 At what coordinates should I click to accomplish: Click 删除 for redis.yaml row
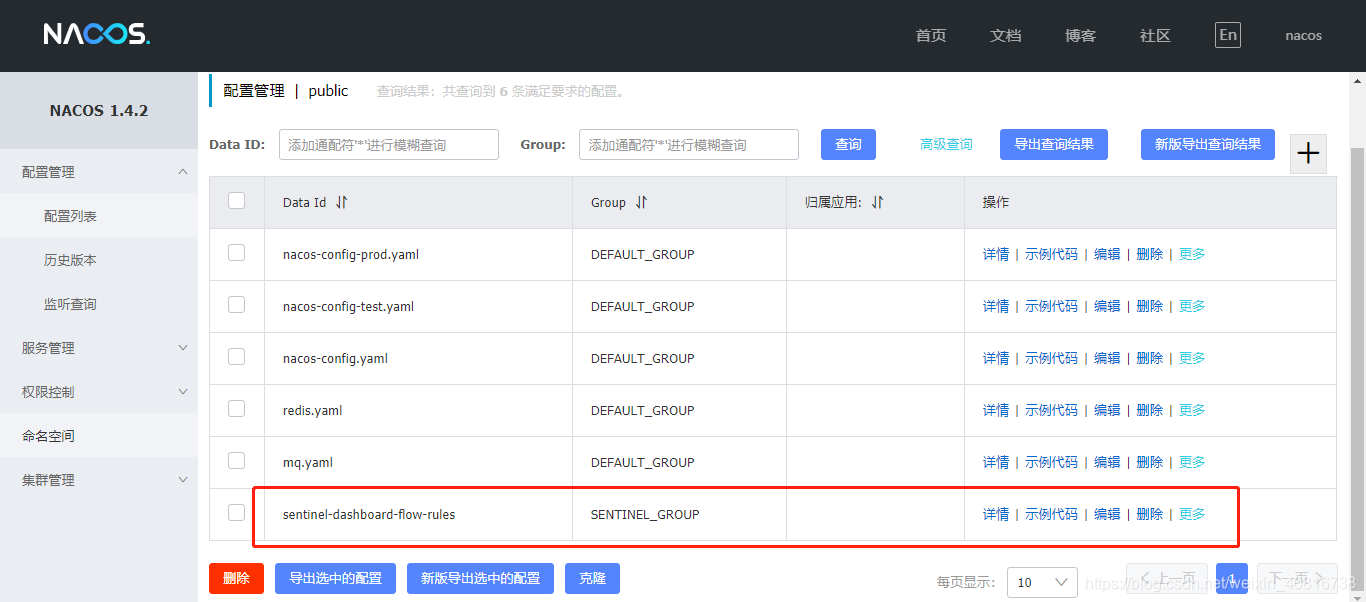pyautogui.click(x=1150, y=410)
